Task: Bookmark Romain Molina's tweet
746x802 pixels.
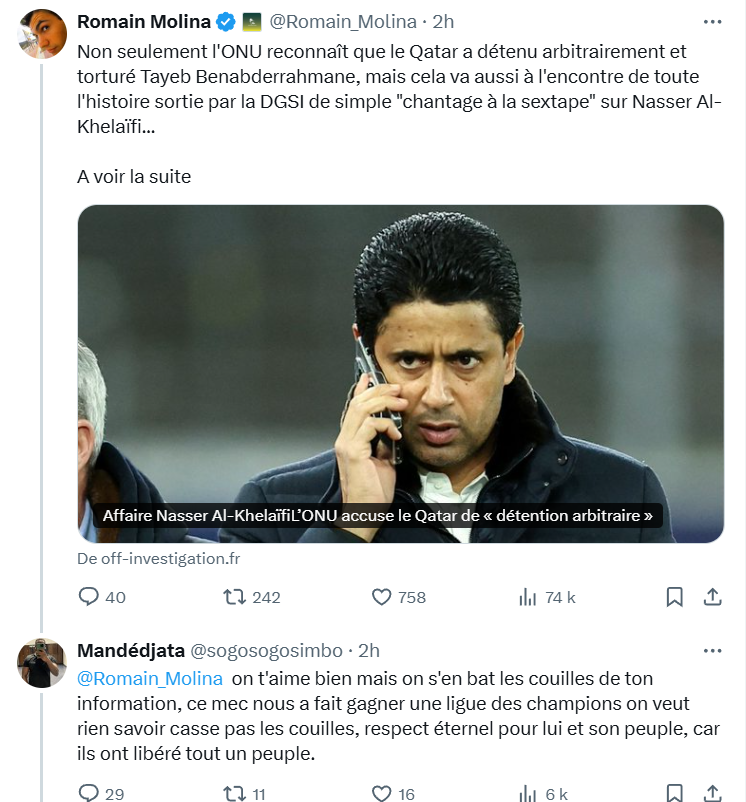Action: pyautogui.click(x=675, y=597)
